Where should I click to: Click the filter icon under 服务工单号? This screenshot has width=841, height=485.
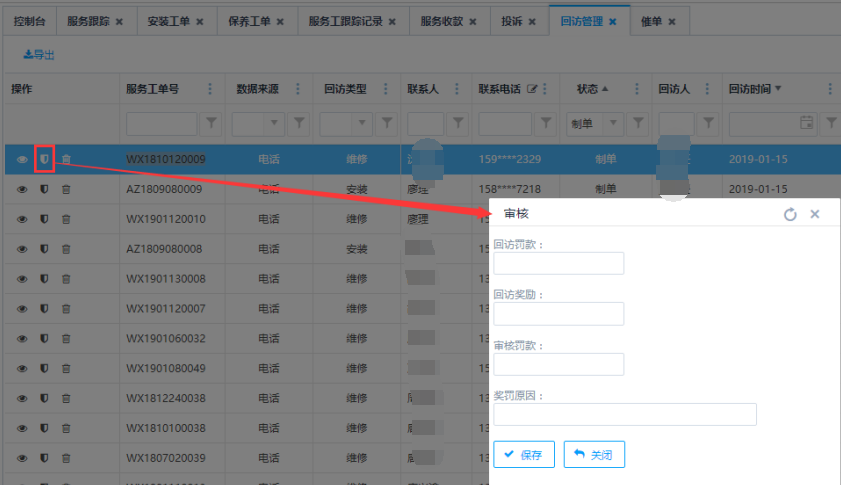[211, 123]
